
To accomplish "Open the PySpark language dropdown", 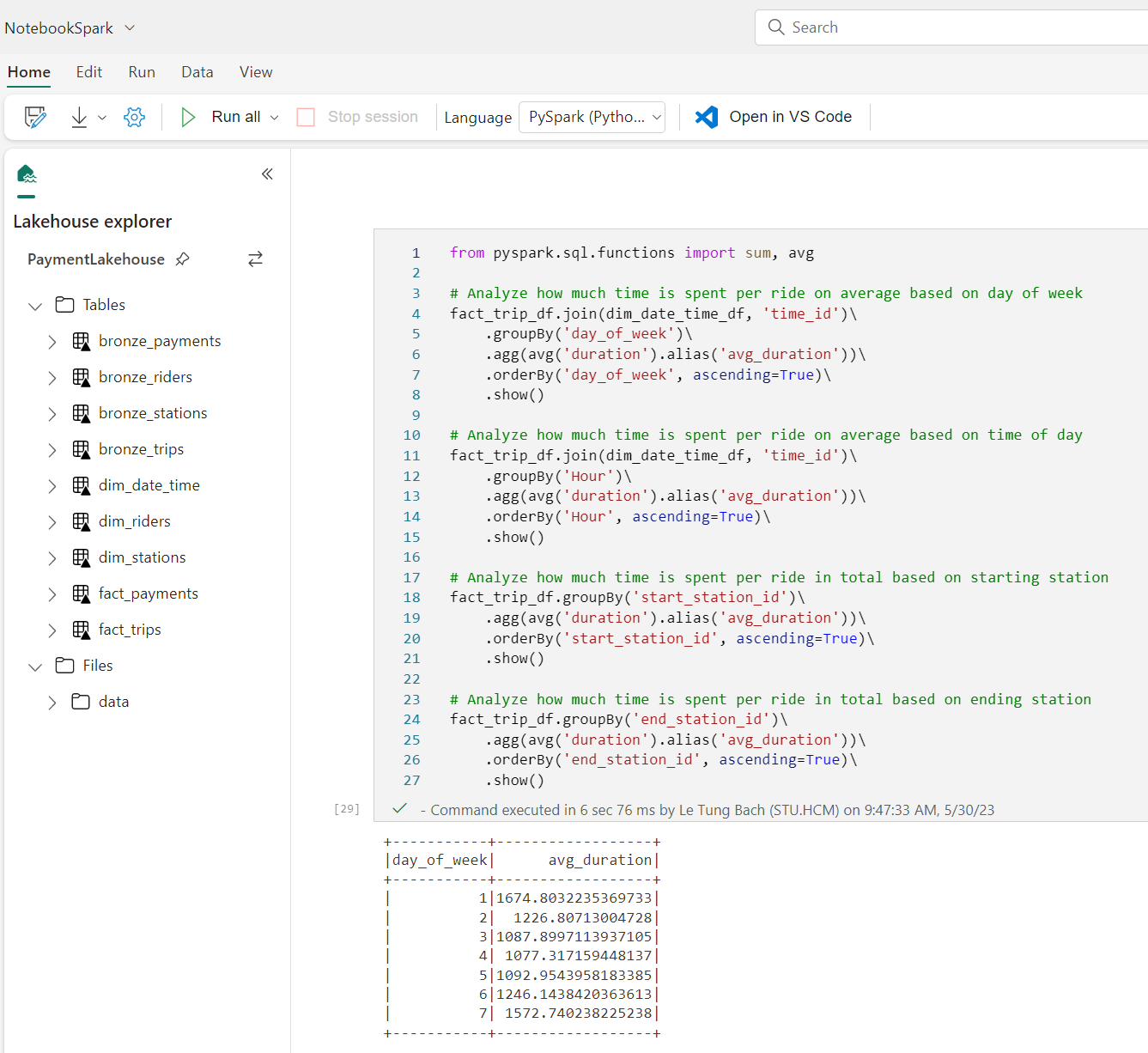I will click(x=592, y=117).
